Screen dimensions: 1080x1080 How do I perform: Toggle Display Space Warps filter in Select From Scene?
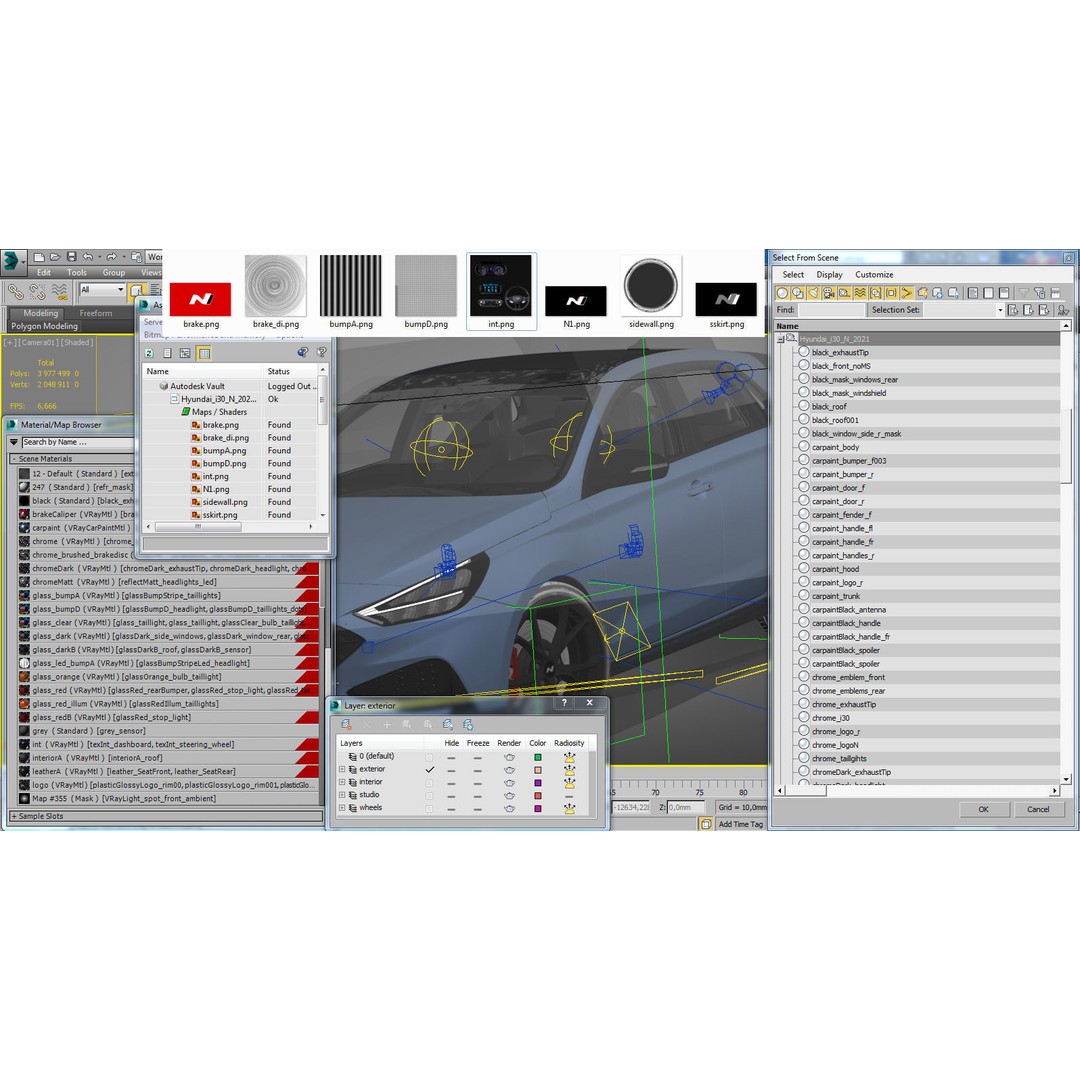[860, 293]
